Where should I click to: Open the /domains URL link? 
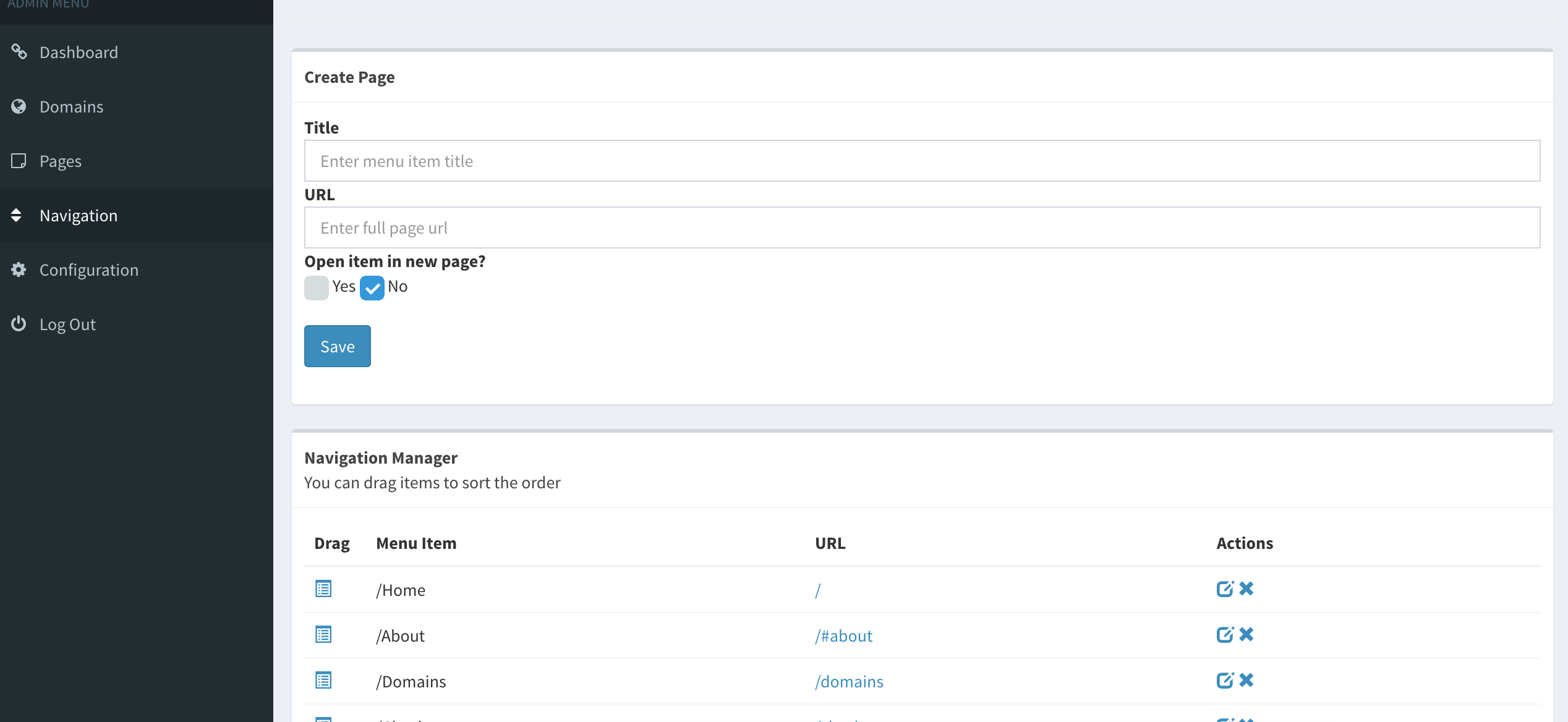coord(849,682)
